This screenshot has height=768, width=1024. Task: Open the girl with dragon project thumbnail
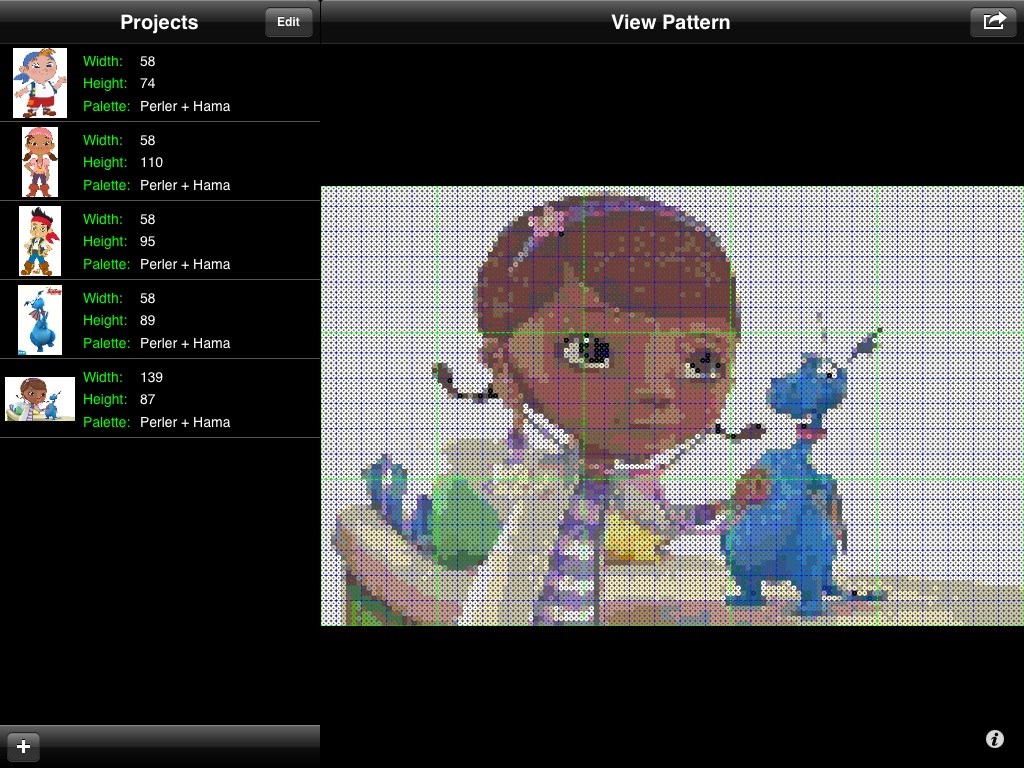(x=40, y=399)
